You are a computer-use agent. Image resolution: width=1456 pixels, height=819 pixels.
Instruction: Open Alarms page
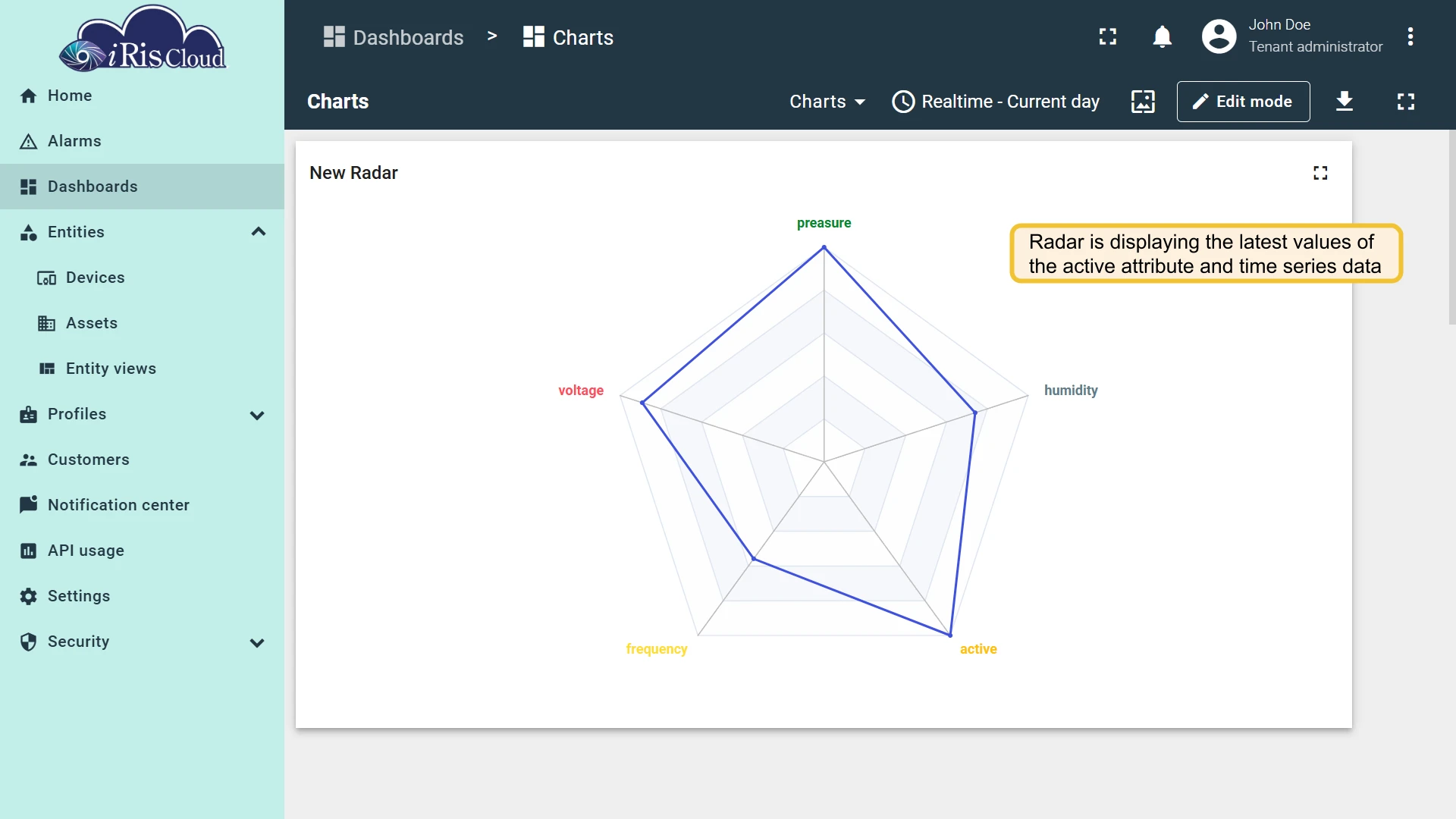142,141
